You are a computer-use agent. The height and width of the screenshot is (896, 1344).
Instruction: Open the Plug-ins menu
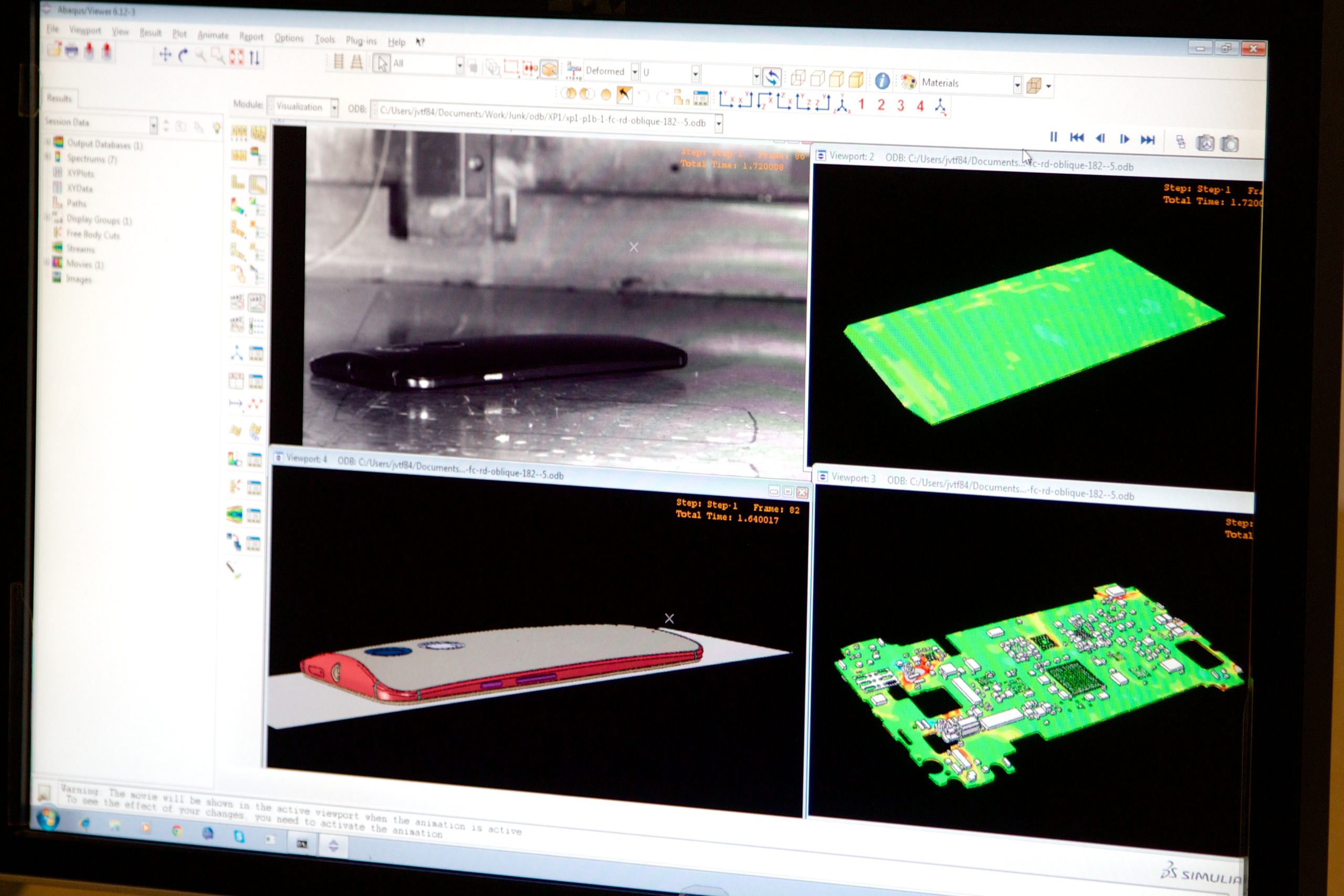pyautogui.click(x=361, y=40)
